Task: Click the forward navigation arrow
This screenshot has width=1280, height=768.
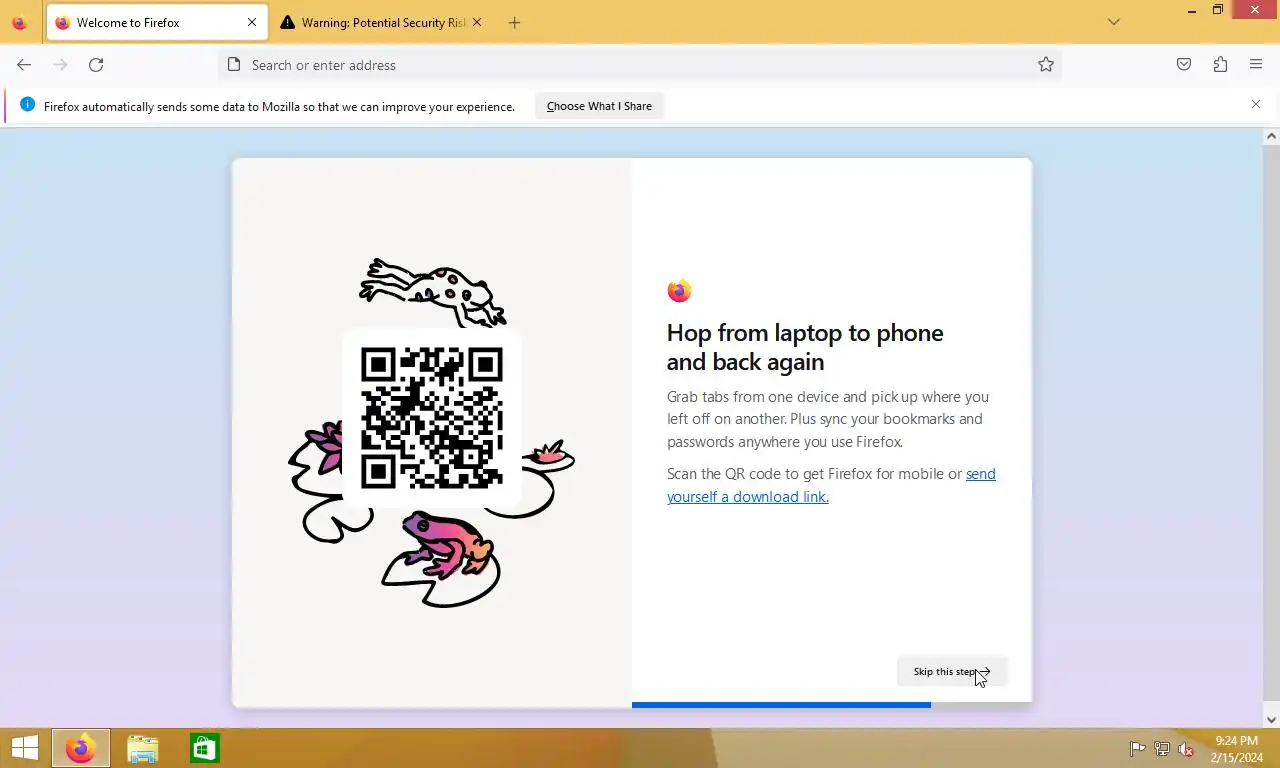Action: coord(60,65)
